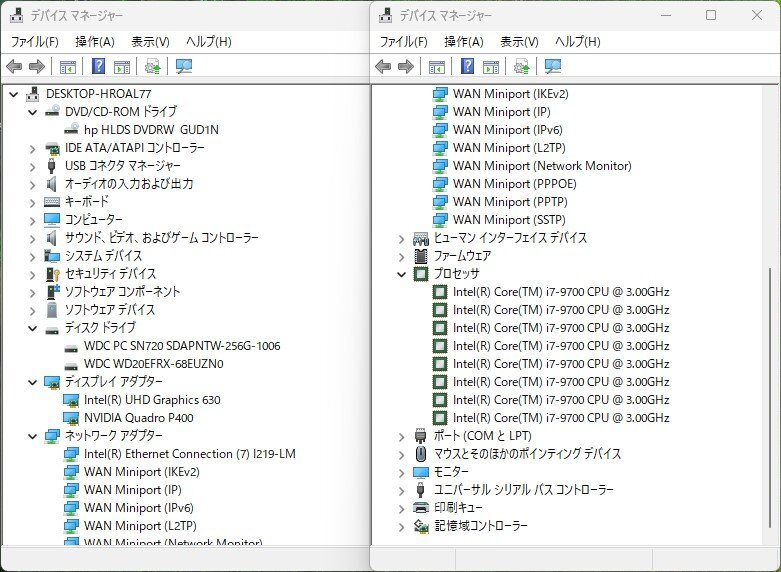This screenshot has height=572, width=781.
Task: Click Help icon in right window toolbar
Action: click(x=467, y=66)
